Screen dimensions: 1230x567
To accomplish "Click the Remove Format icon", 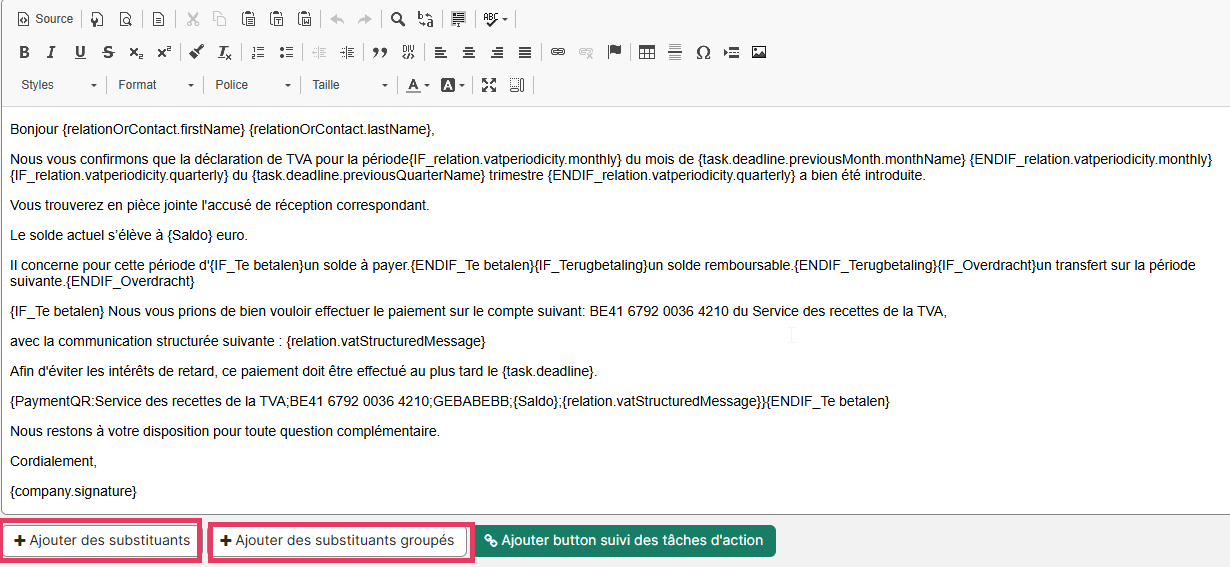I will pos(225,52).
